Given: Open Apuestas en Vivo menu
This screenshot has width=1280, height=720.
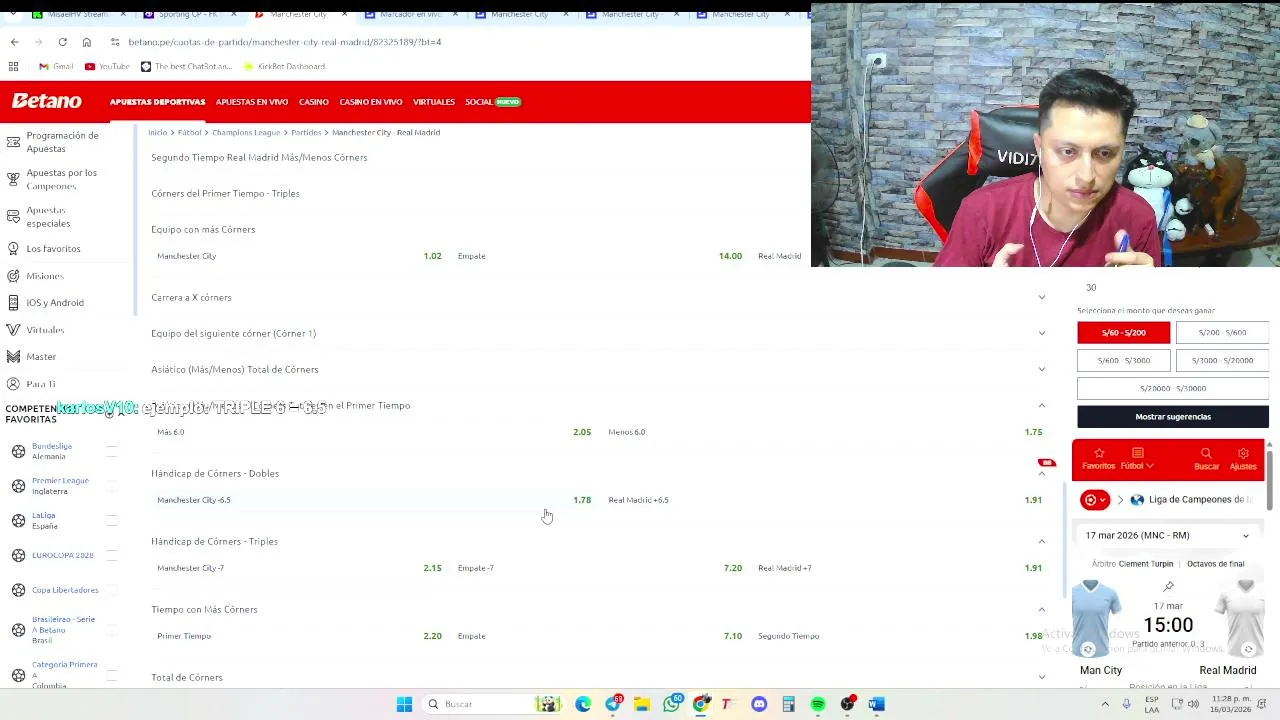Looking at the screenshot, I should 252,102.
